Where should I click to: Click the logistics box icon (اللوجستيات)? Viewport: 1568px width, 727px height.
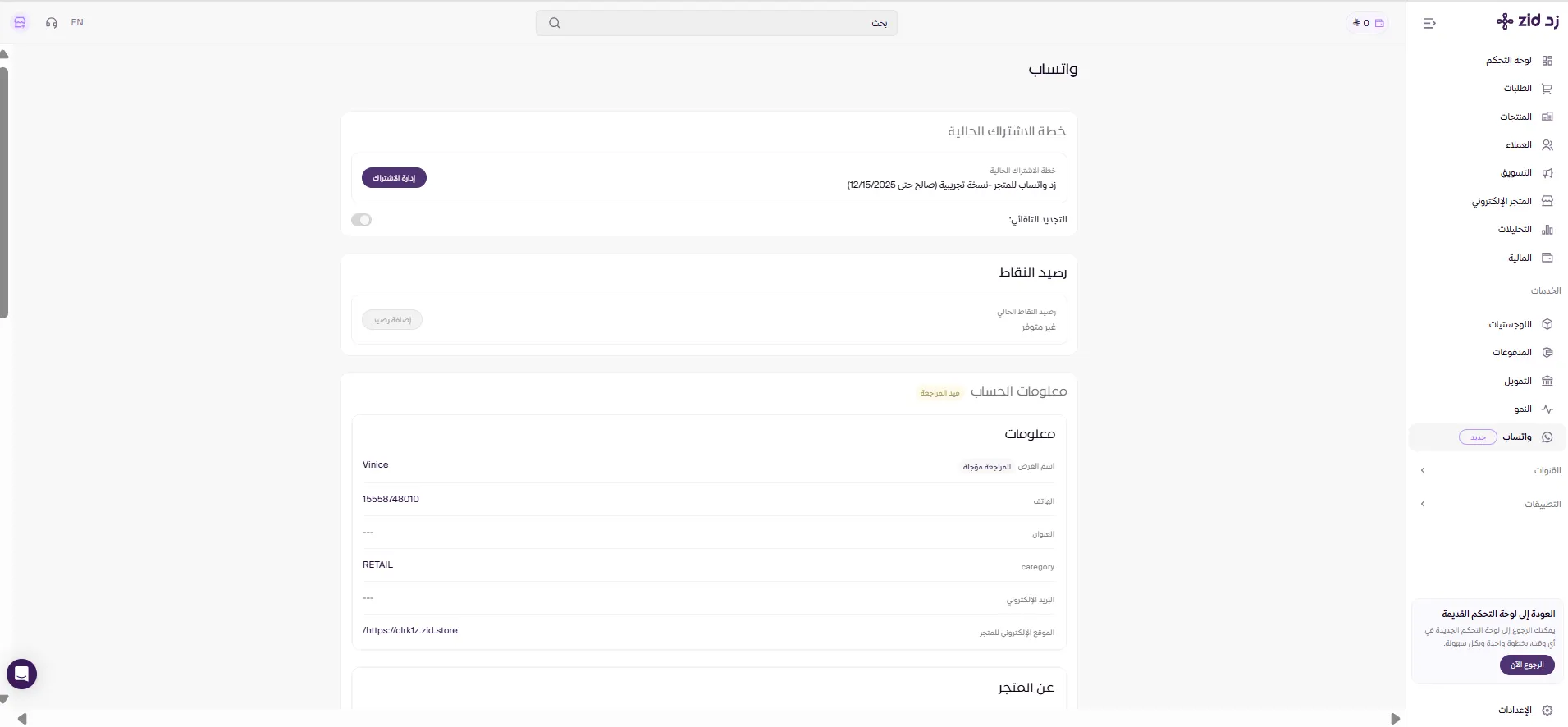(1547, 324)
